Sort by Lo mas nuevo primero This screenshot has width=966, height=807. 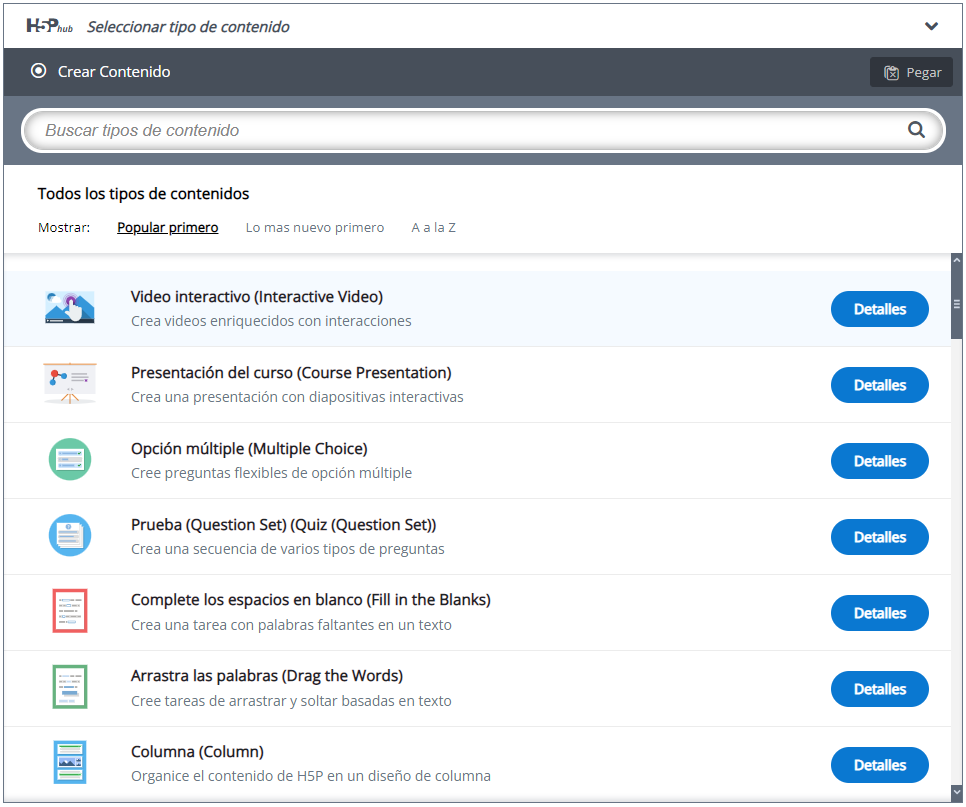pyautogui.click(x=315, y=228)
